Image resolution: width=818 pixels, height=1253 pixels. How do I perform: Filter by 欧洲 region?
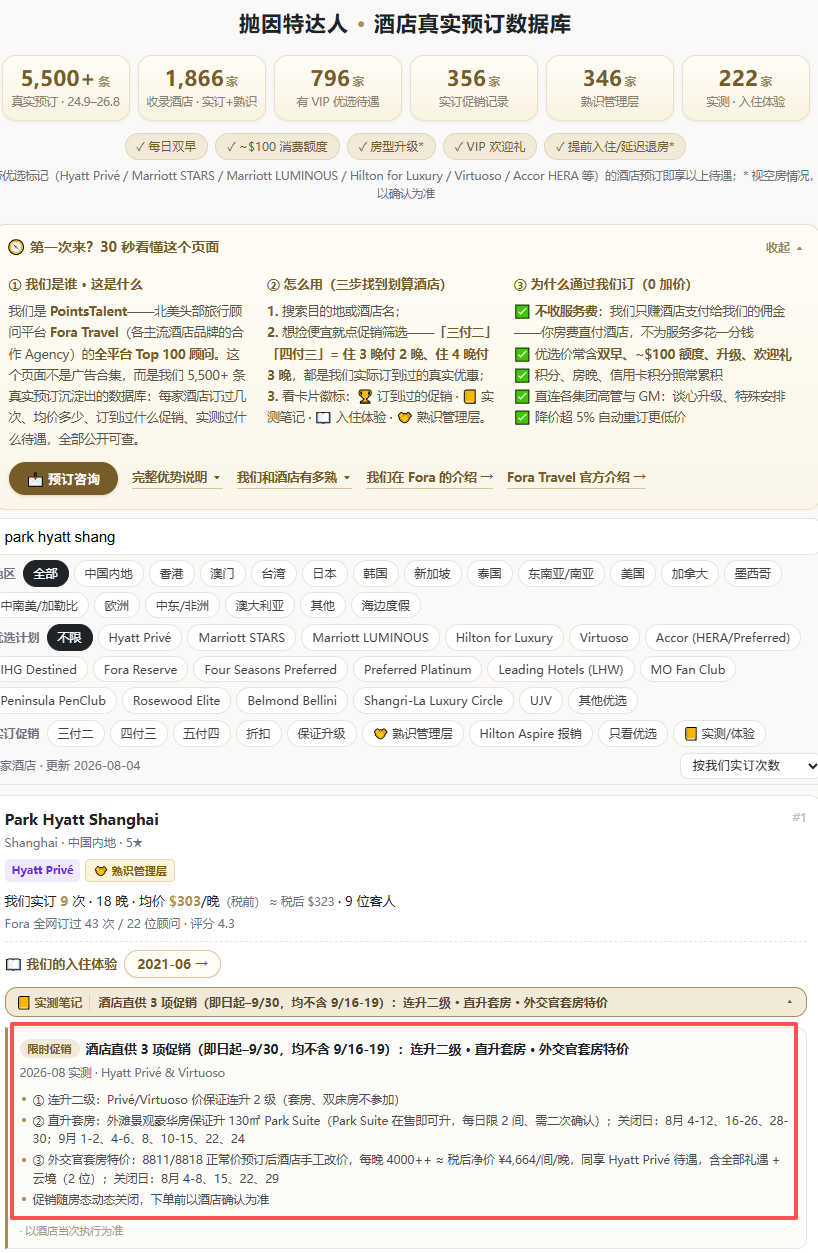point(117,605)
